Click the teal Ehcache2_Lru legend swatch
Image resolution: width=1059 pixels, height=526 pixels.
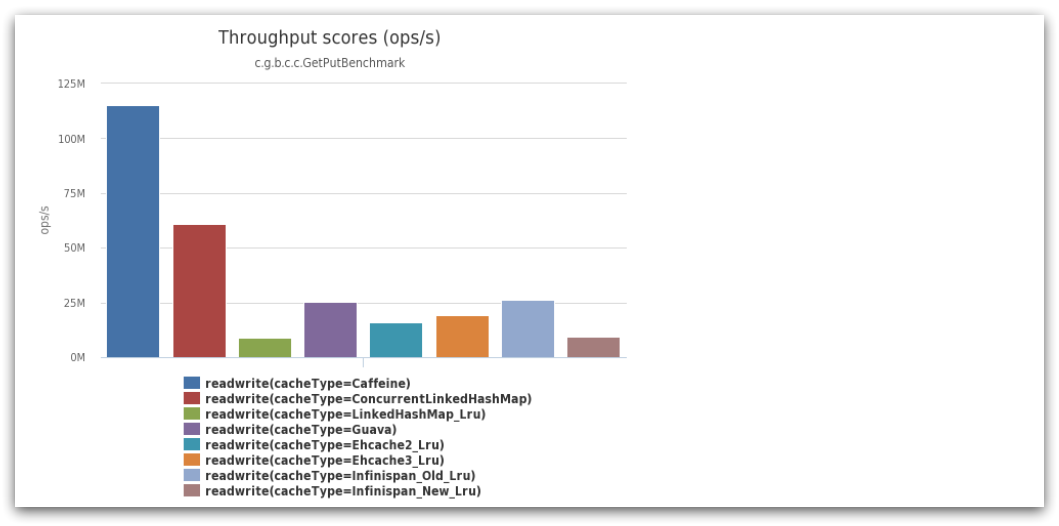click(x=192, y=445)
